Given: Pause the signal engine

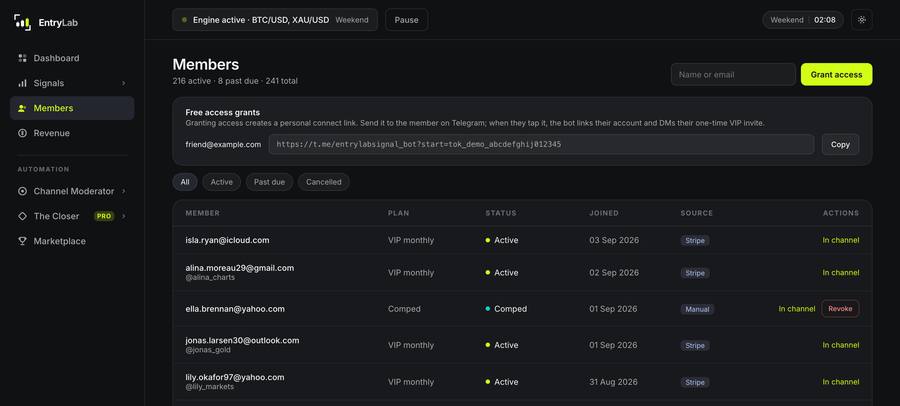Looking at the screenshot, I should click(x=406, y=20).
